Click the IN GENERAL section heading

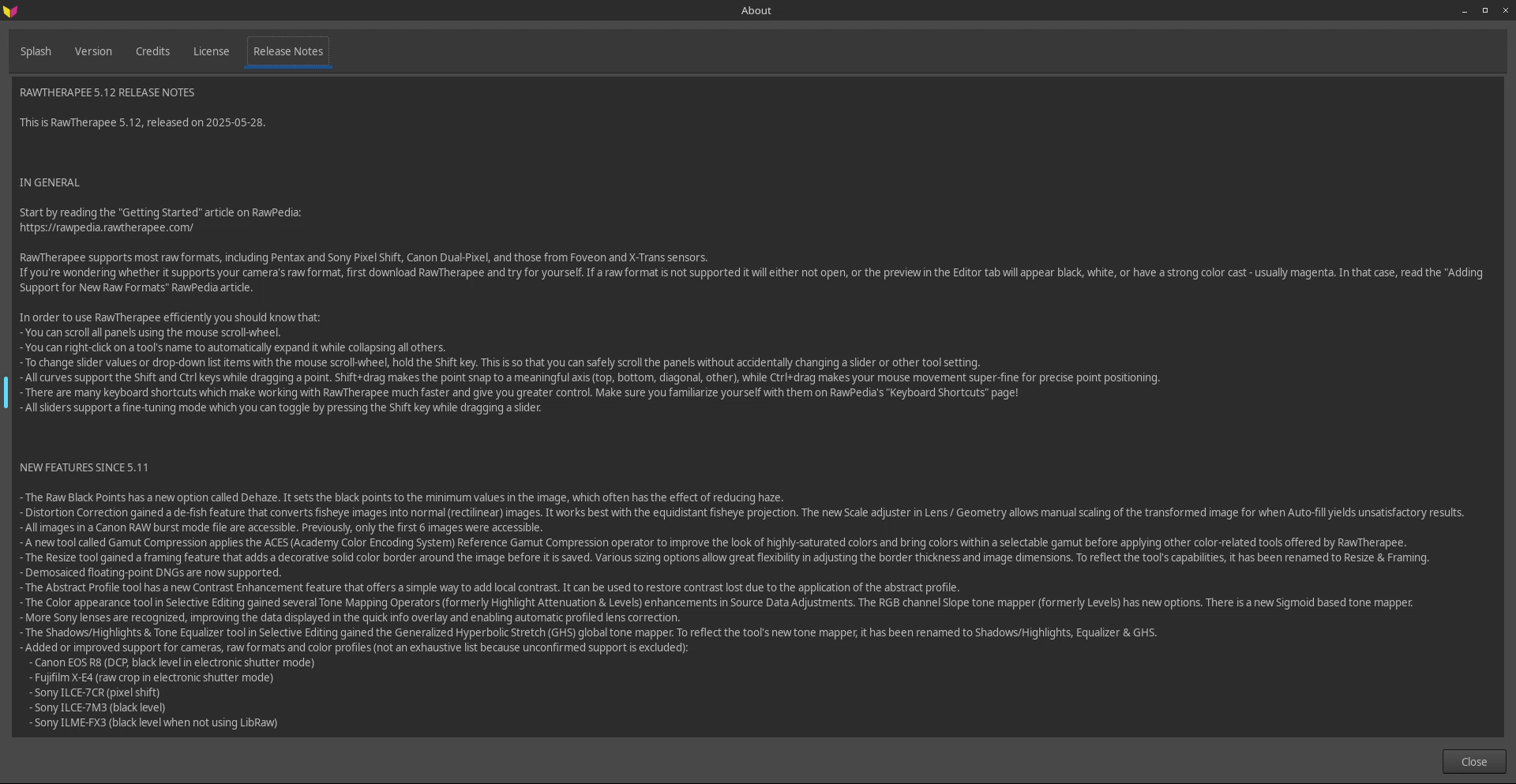(50, 182)
